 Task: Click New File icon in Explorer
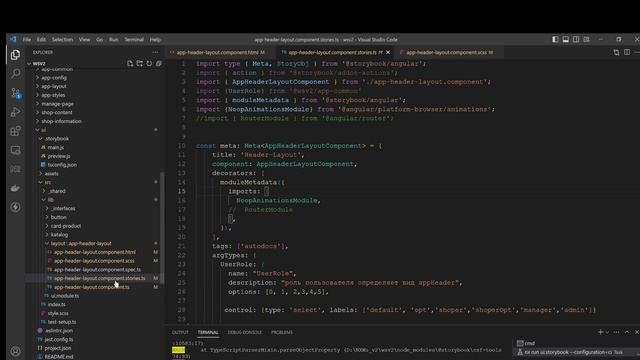click(x=130, y=63)
